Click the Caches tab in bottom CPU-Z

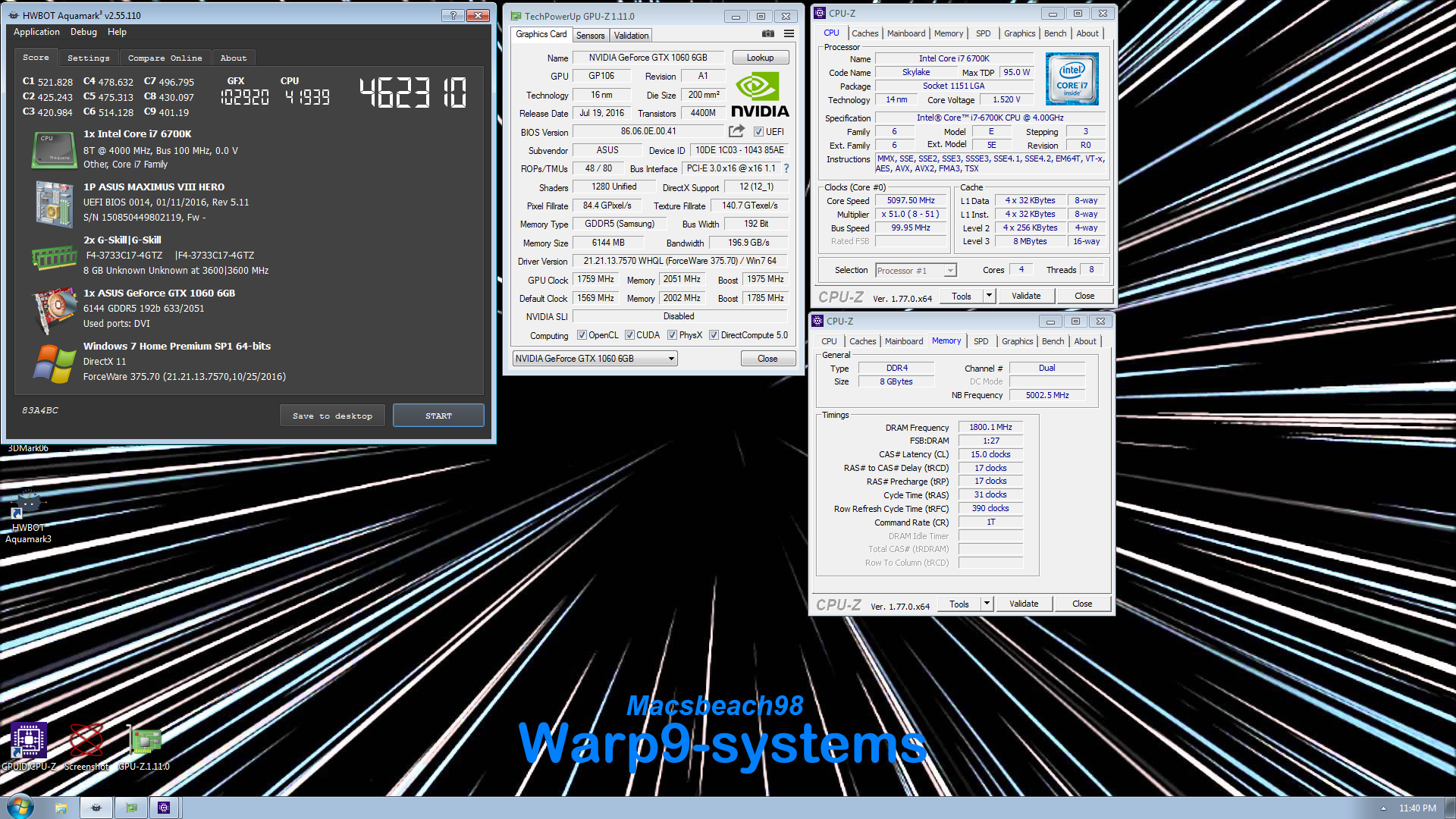point(862,341)
